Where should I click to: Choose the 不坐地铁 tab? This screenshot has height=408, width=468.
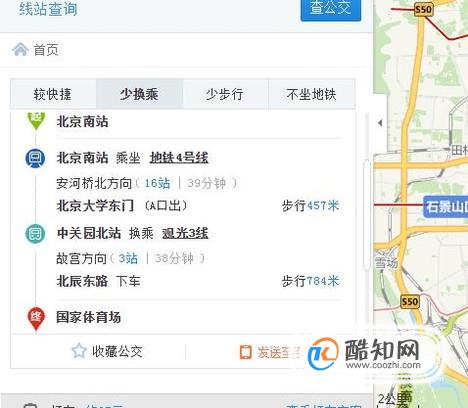[x=311, y=94]
